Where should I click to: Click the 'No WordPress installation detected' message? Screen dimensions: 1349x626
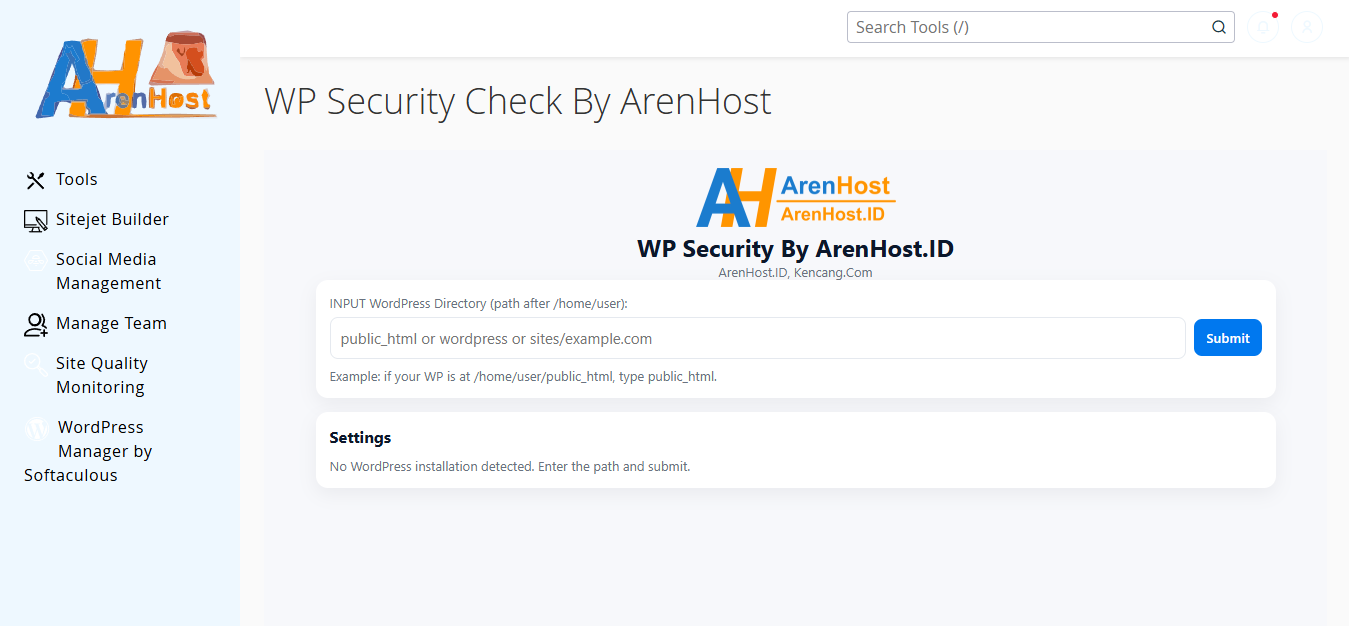pos(510,466)
